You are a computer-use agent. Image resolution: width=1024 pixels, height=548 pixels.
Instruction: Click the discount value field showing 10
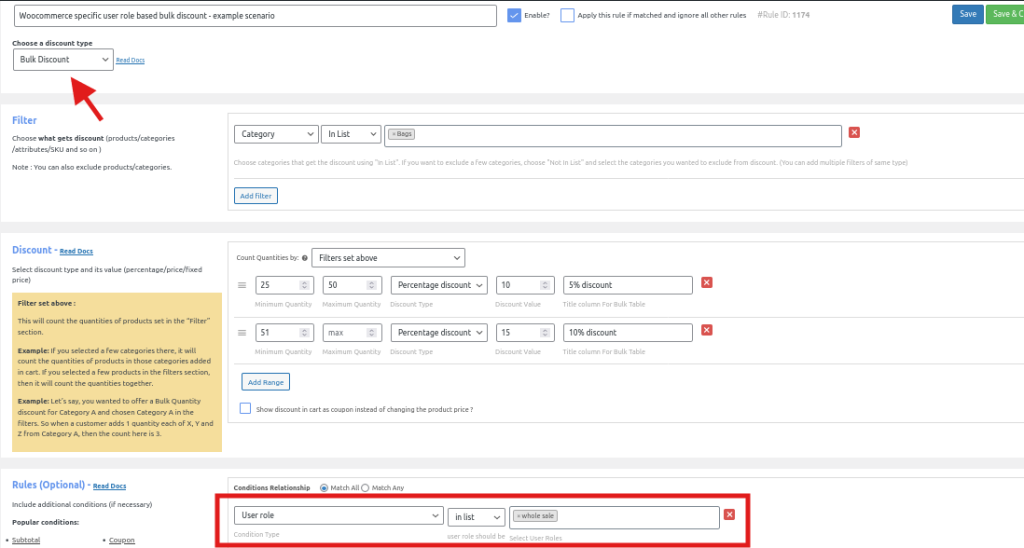click(x=525, y=285)
